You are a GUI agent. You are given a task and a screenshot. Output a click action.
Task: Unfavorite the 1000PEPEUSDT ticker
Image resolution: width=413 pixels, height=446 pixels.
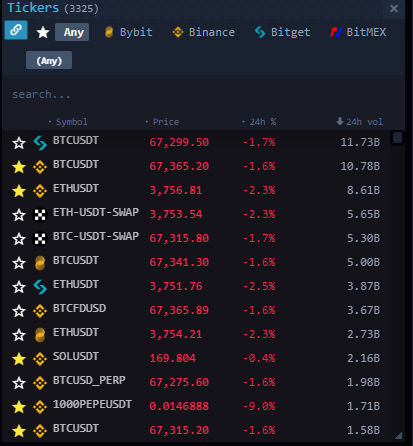(19, 407)
